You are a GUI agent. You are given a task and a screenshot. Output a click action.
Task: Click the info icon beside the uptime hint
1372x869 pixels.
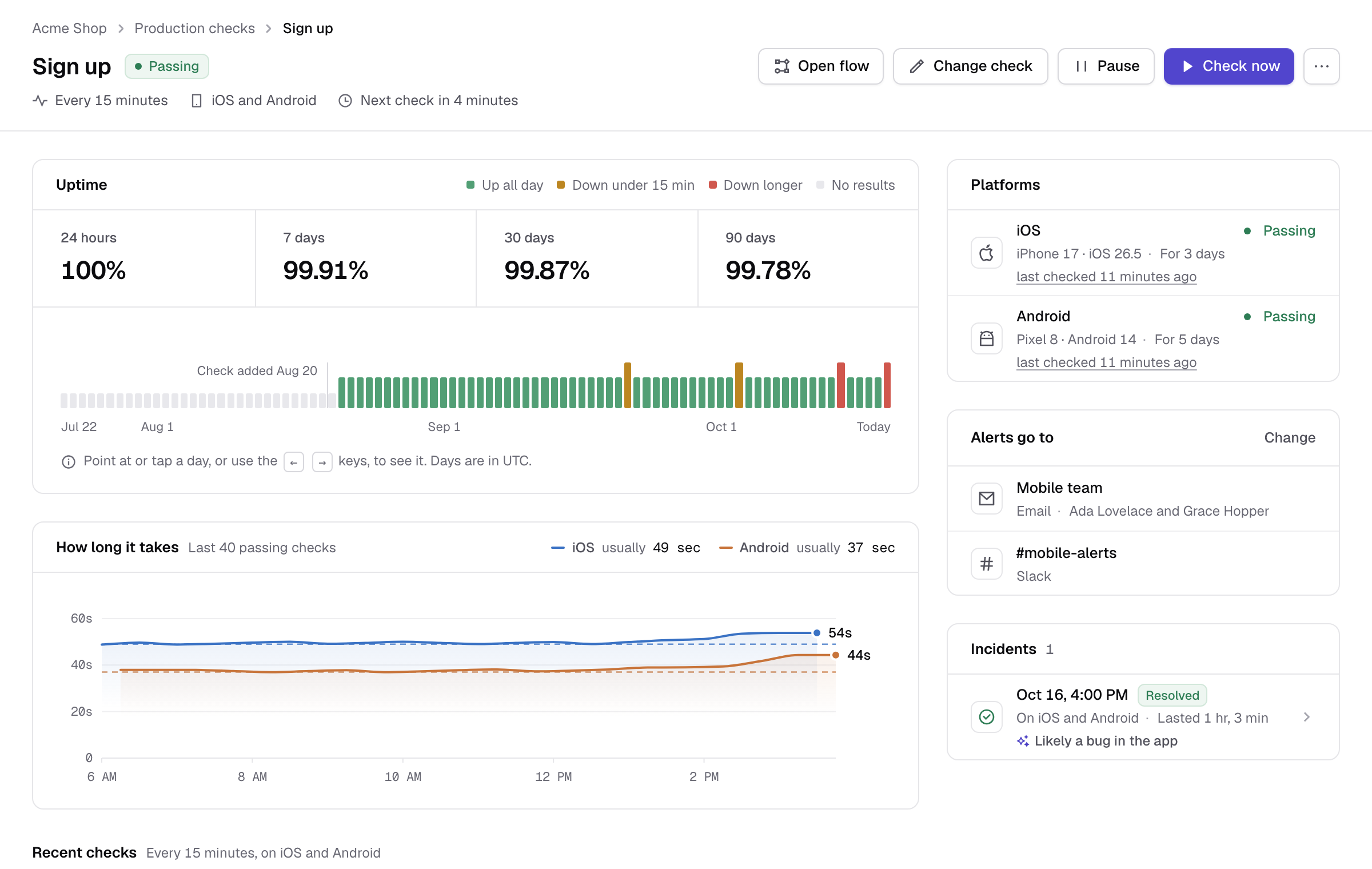[x=69, y=461]
